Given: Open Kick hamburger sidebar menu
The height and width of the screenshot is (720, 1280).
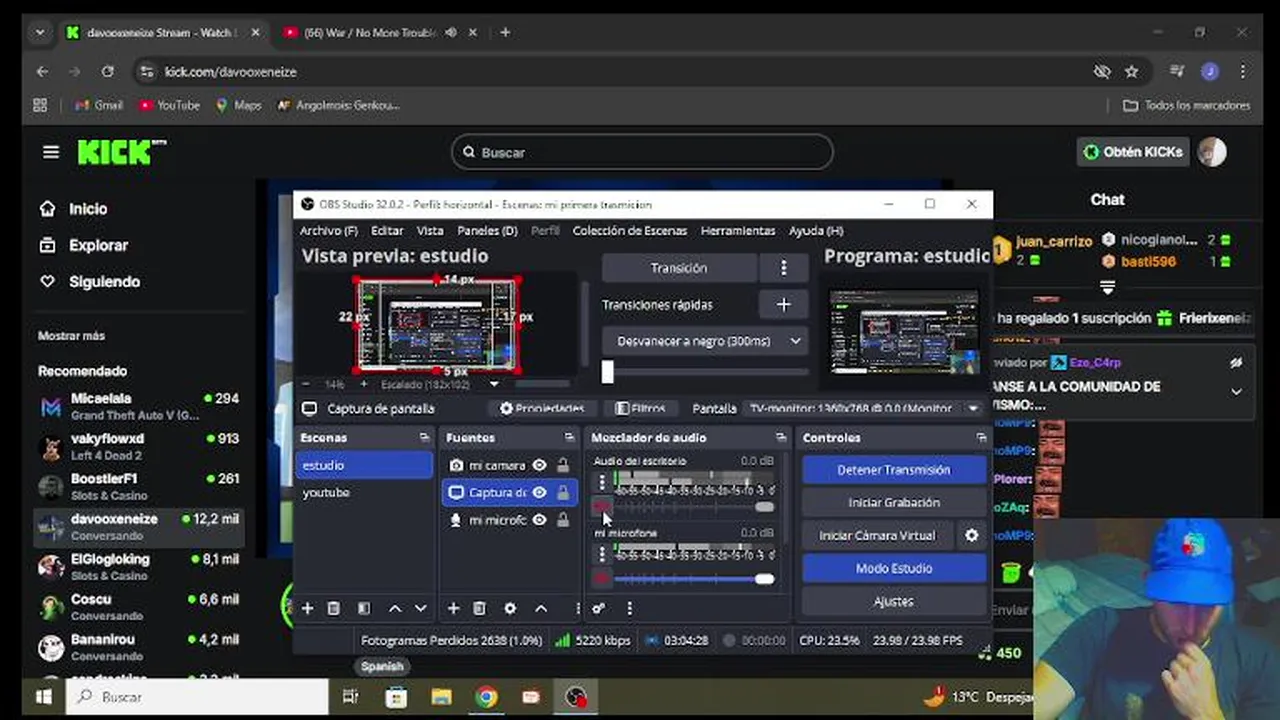Looking at the screenshot, I should (x=51, y=152).
